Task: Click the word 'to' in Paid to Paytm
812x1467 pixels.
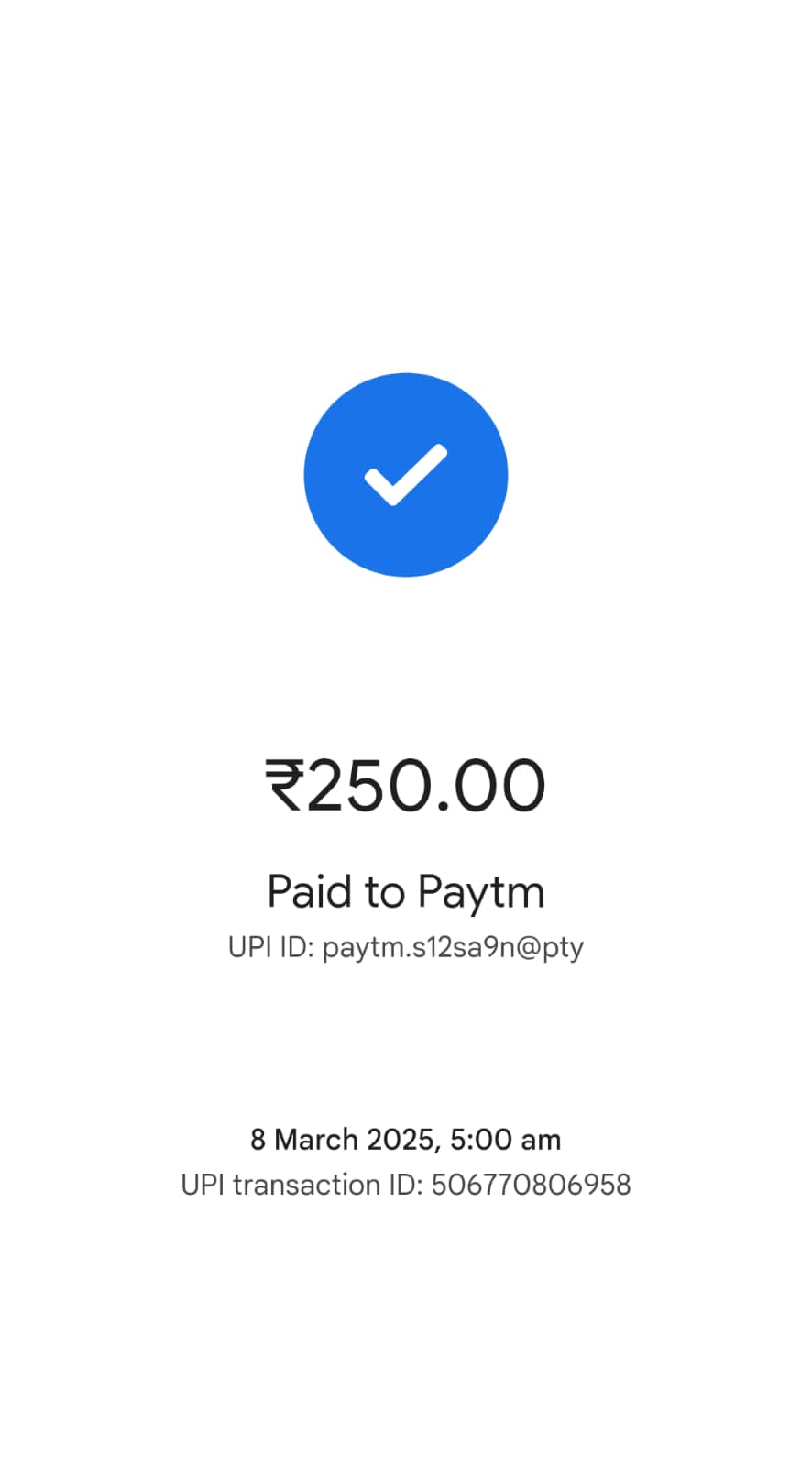Action: [x=385, y=892]
